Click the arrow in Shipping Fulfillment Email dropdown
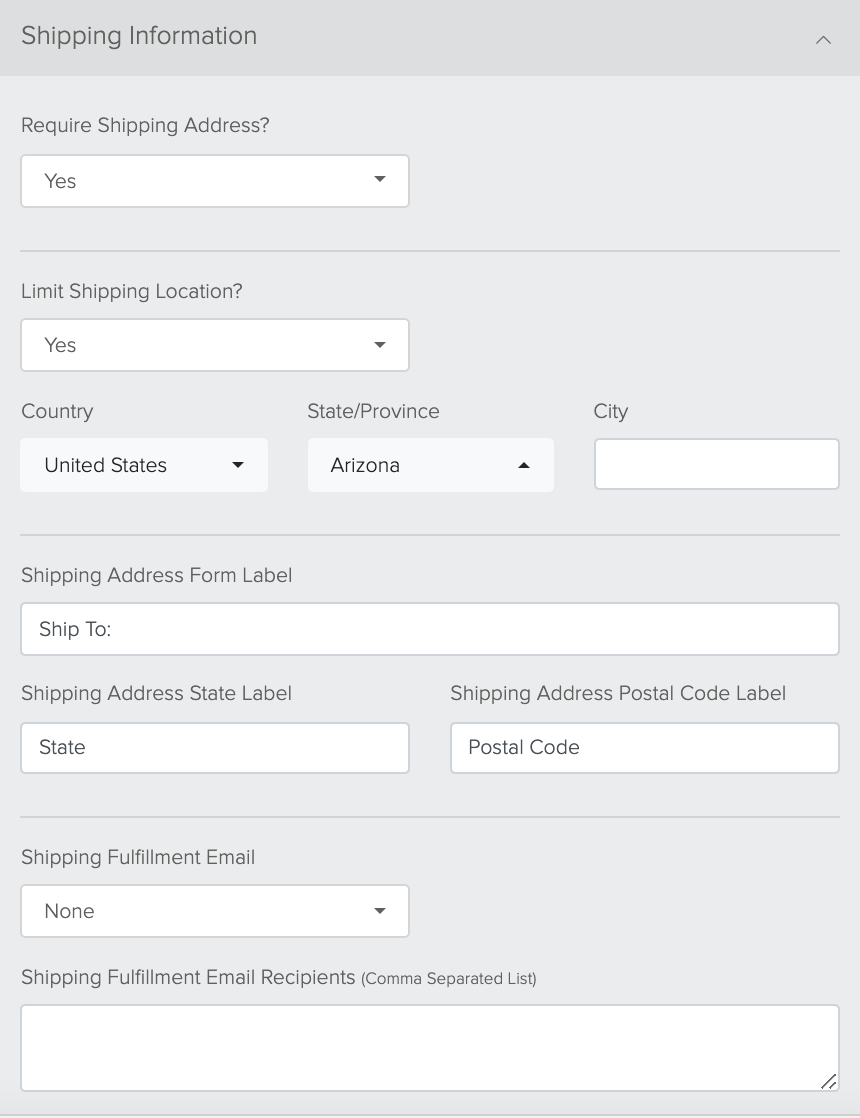 (x=380, y=911)
